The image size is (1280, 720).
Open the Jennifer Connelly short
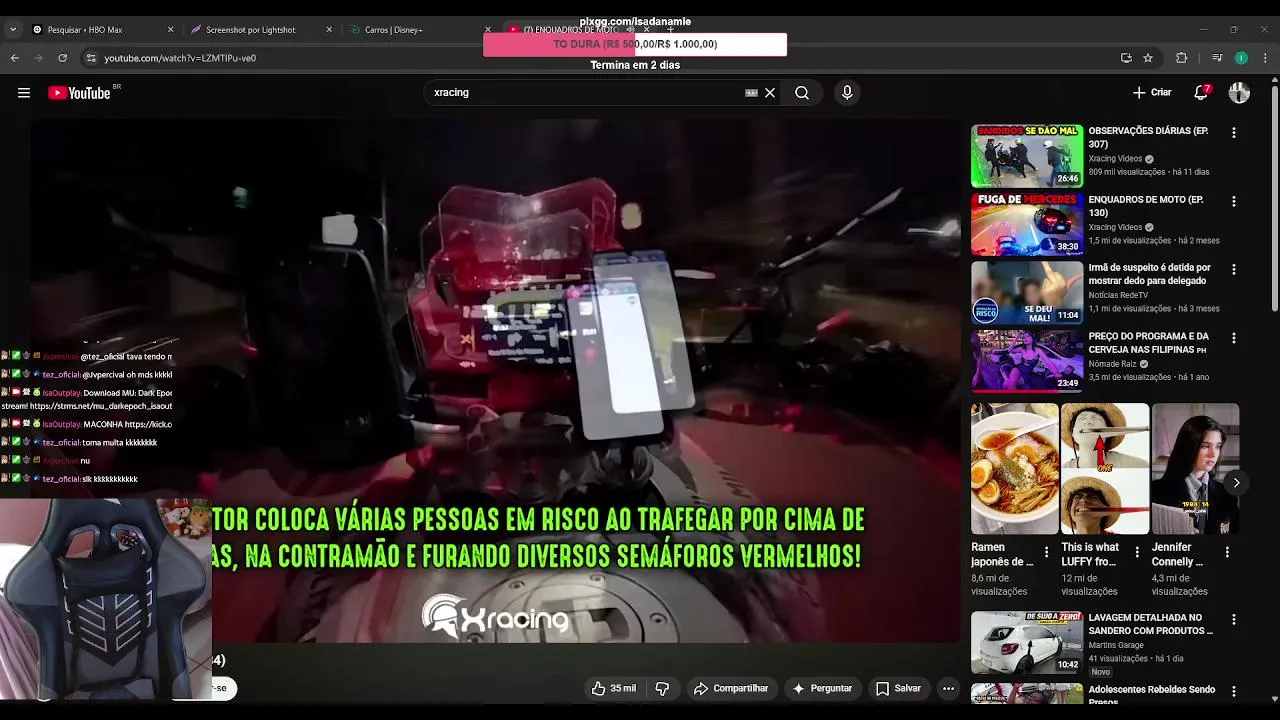(1195, 469)
